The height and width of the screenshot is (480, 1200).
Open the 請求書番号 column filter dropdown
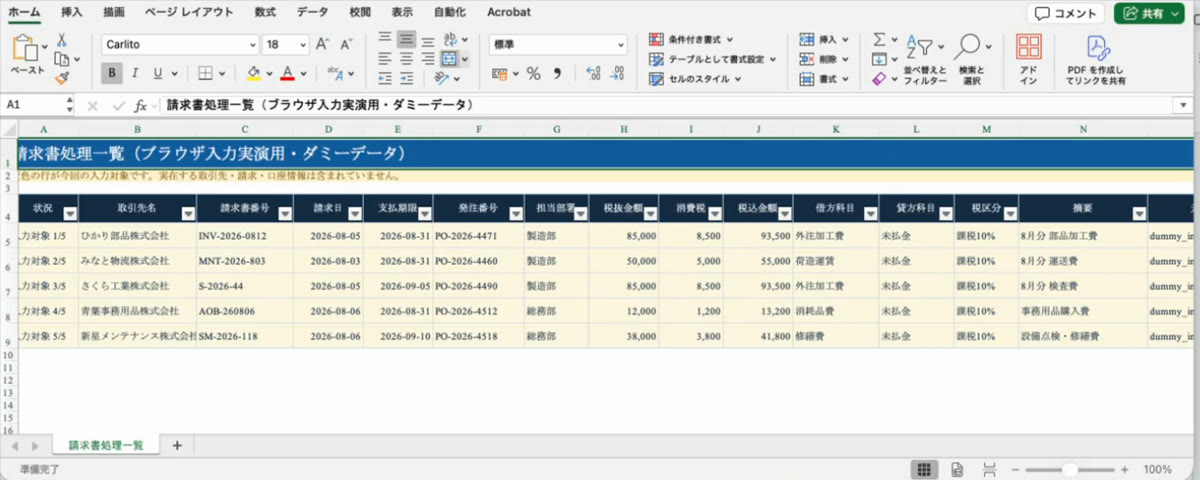(284, 213)
